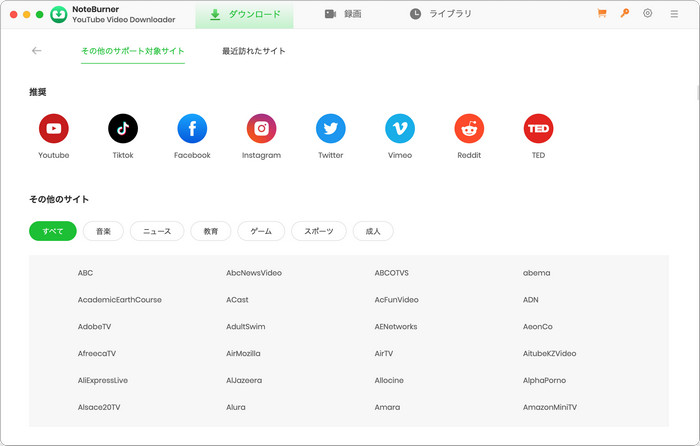Open the Vimeo site icon
700x446 pixels.
click(x=400, y=129)
